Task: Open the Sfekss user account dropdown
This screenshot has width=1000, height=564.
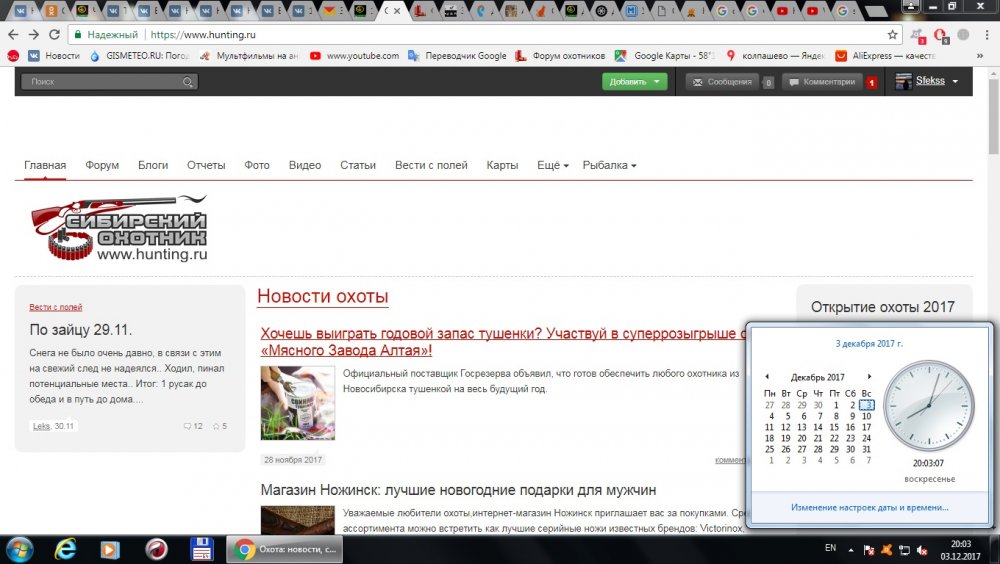Action: click(x=927, y=81)
